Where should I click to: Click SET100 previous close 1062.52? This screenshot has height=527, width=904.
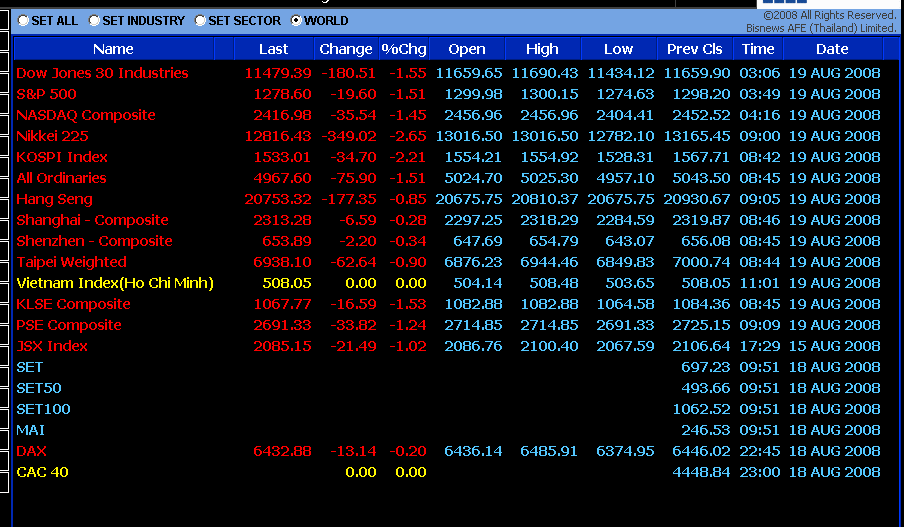(x=701, y=409)
